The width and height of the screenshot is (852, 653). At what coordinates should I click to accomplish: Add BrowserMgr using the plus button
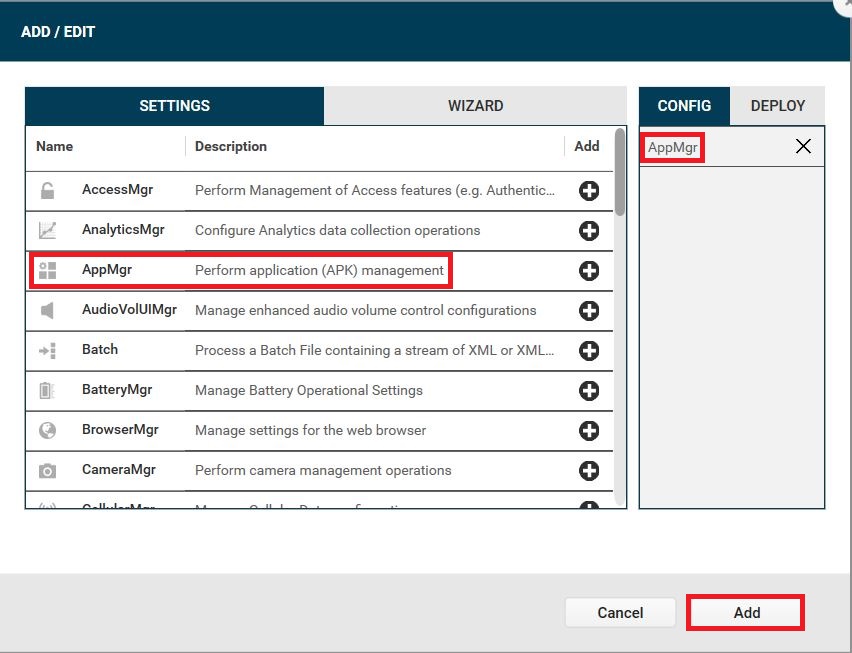pyautogui.click(x=588, y=431)
